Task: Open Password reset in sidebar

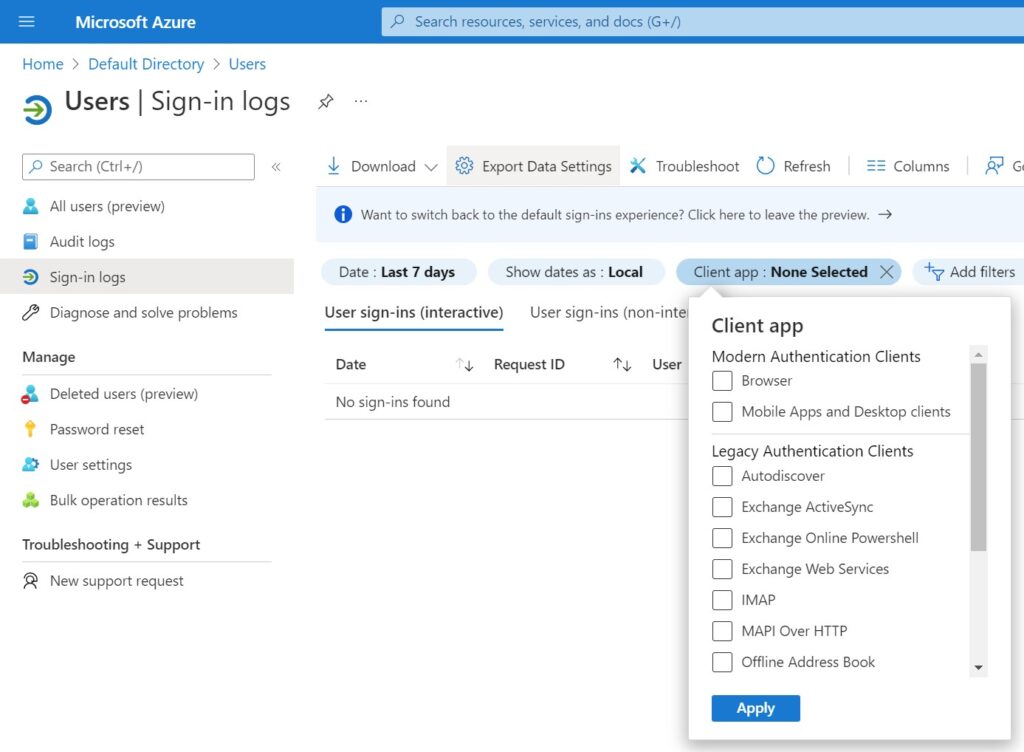Action: click(97, 429)
